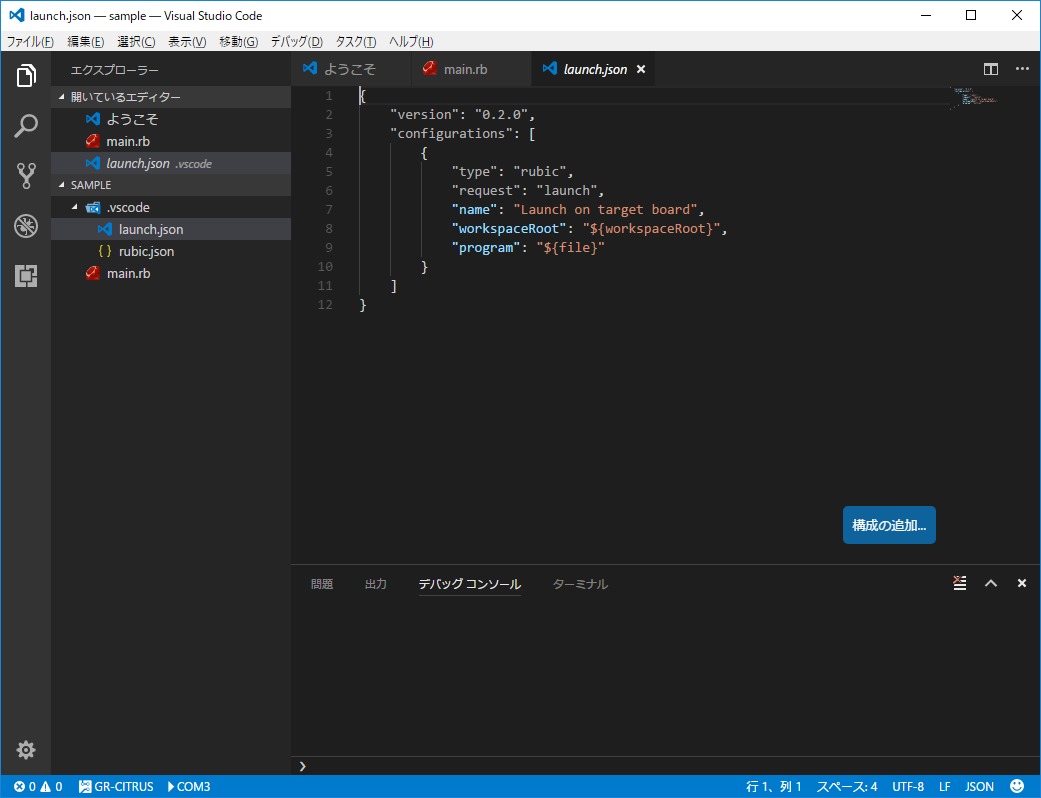
Task: Open the editor more actions menu
Action: 1022,69
